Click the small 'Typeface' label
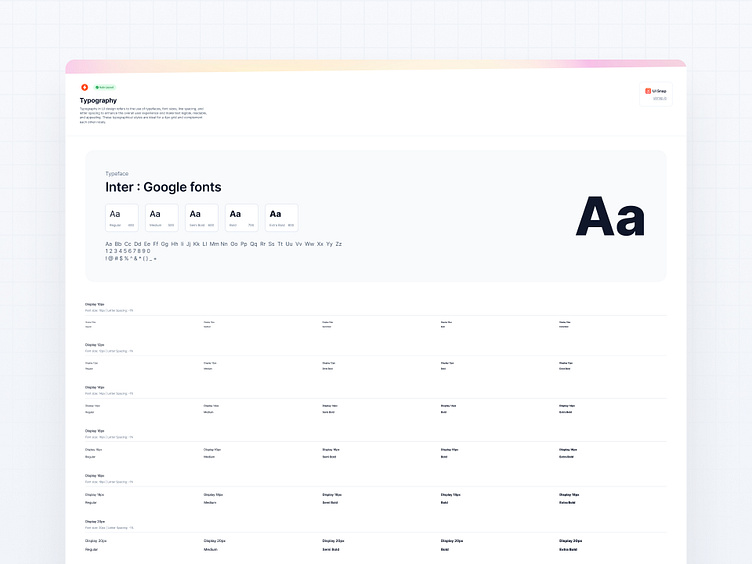Image resolution: width=752 pixels, height=564 pixels. [117, 174]
